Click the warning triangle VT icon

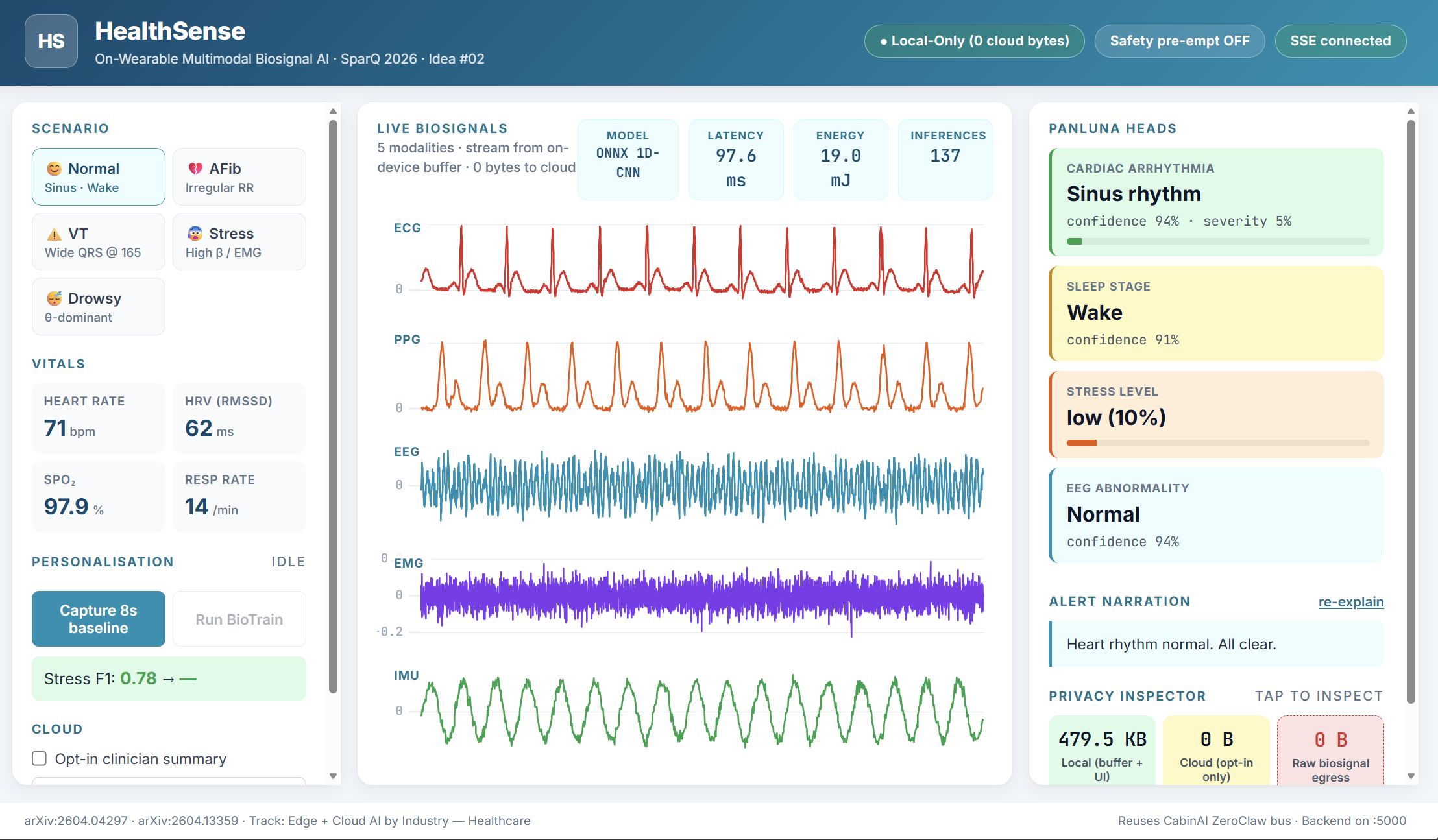pos(55,234)
